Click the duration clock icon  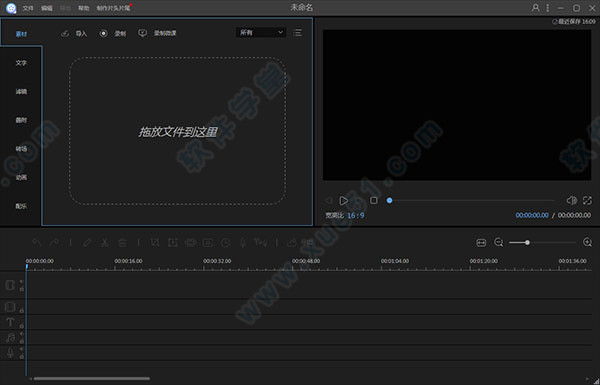[x=225, y=242]
